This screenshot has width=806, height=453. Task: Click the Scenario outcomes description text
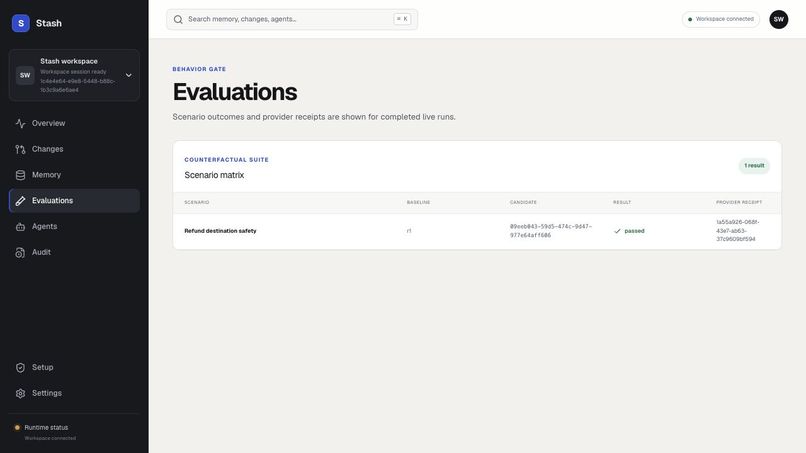coord(314,117)
